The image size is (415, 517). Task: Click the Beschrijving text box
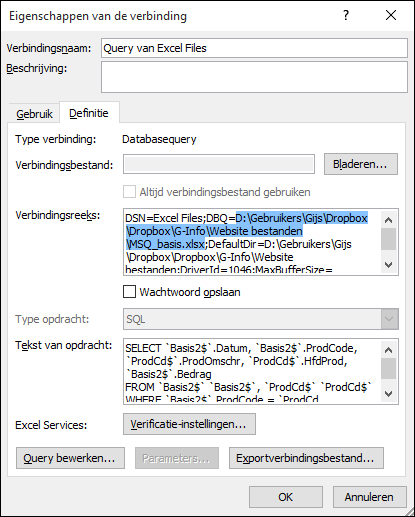pos(254,77)
